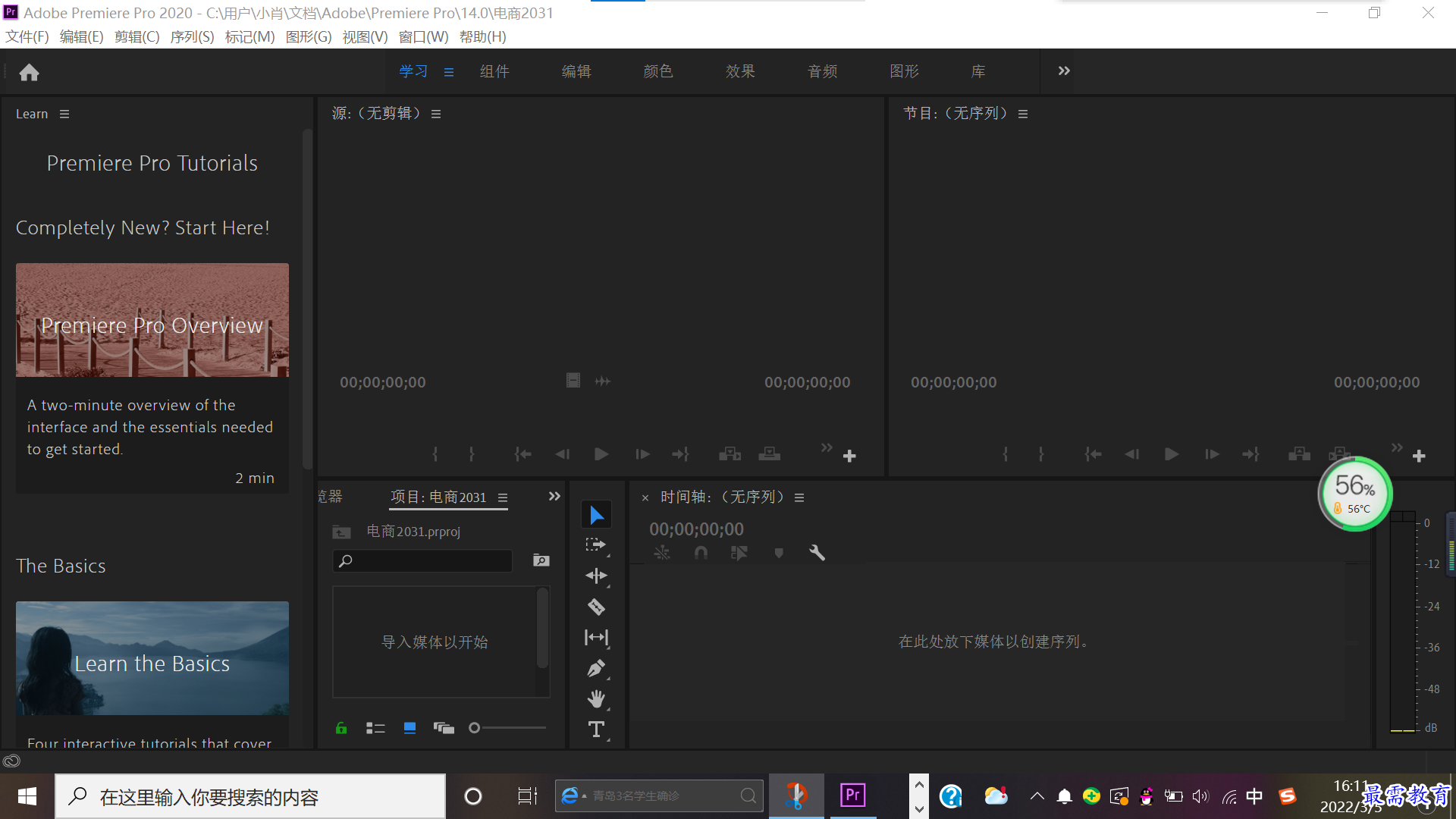Click the Learn panel vertical scrollbar
1456x819 pixels.
(307, 300)
